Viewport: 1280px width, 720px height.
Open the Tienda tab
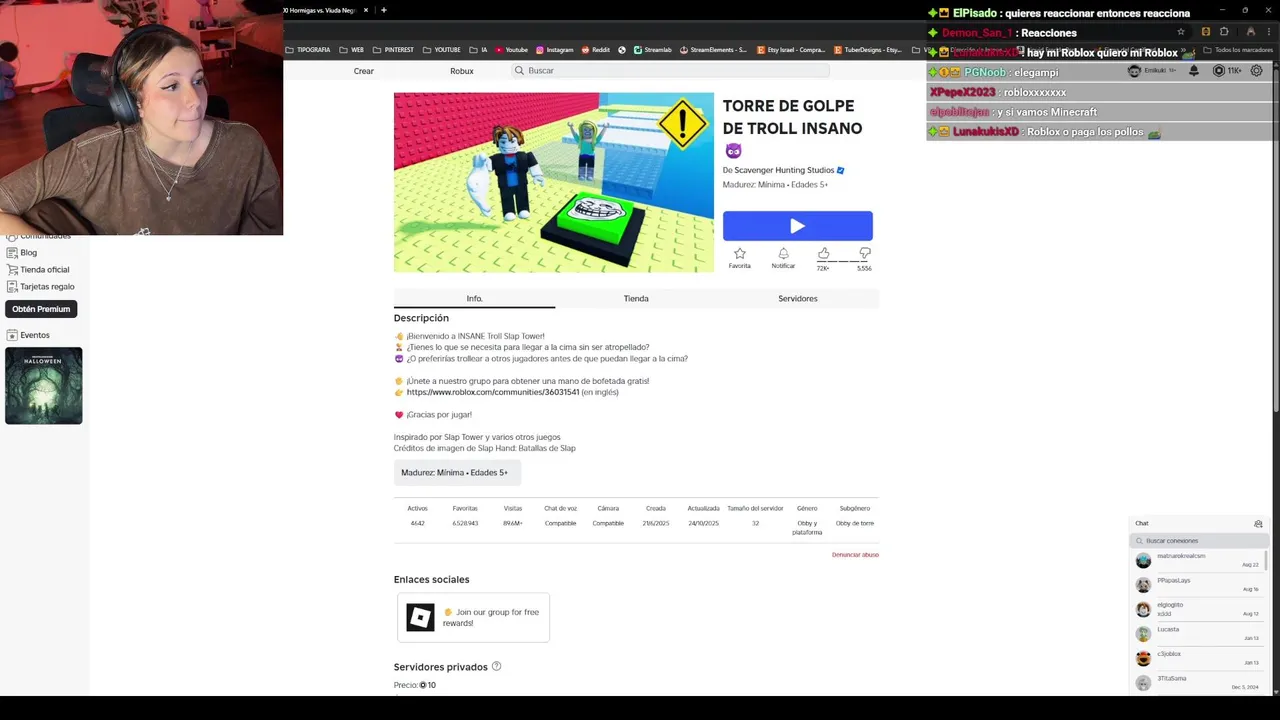click(636, 298)
